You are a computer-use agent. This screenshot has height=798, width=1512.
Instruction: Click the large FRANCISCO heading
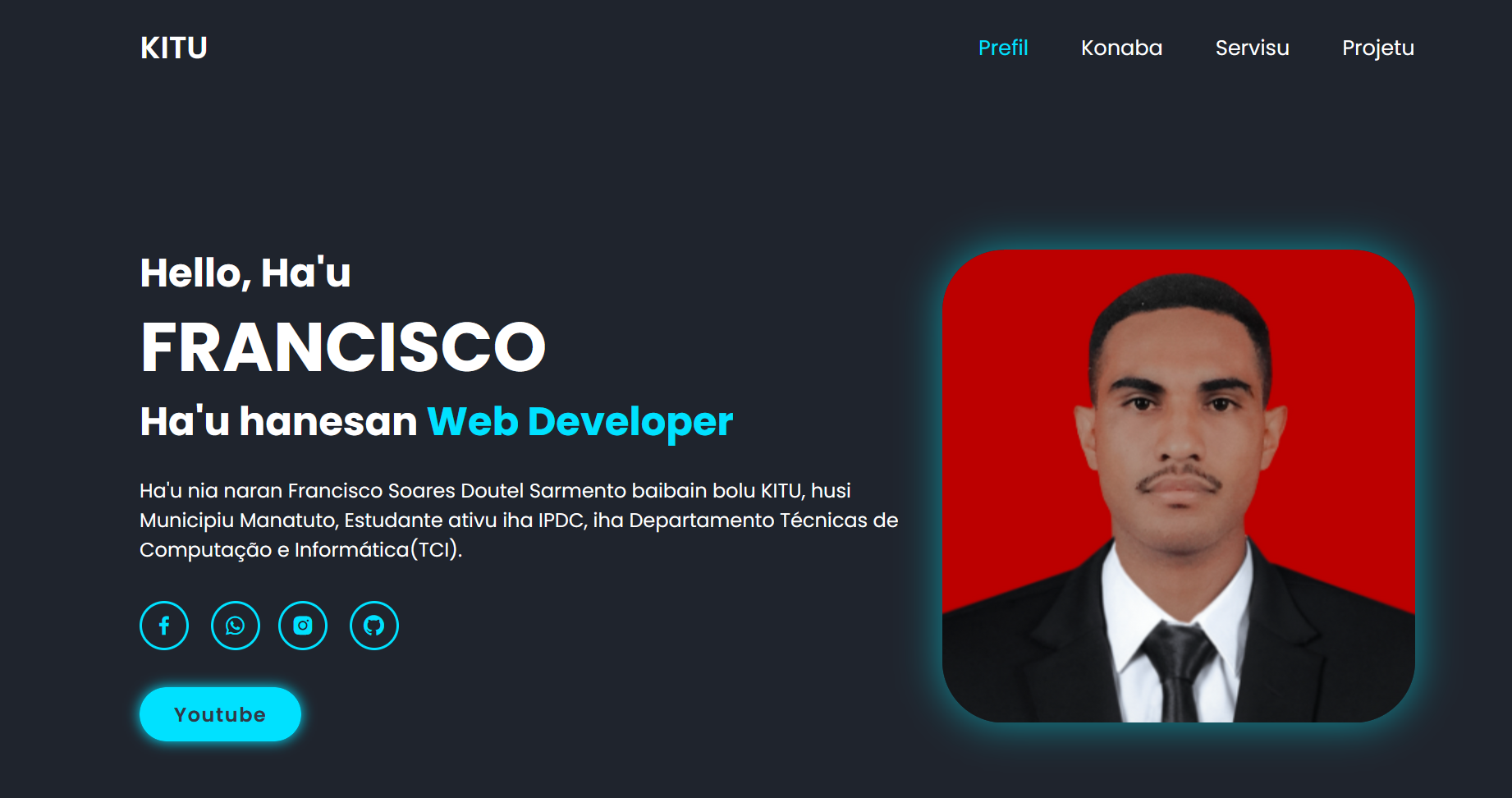pyautogui.click(x=343, y=346)
